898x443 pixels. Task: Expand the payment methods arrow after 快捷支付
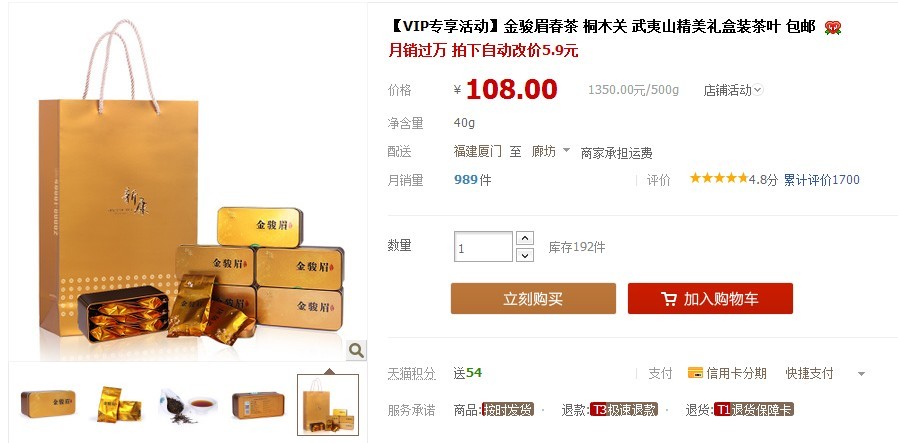coord(861,374)
